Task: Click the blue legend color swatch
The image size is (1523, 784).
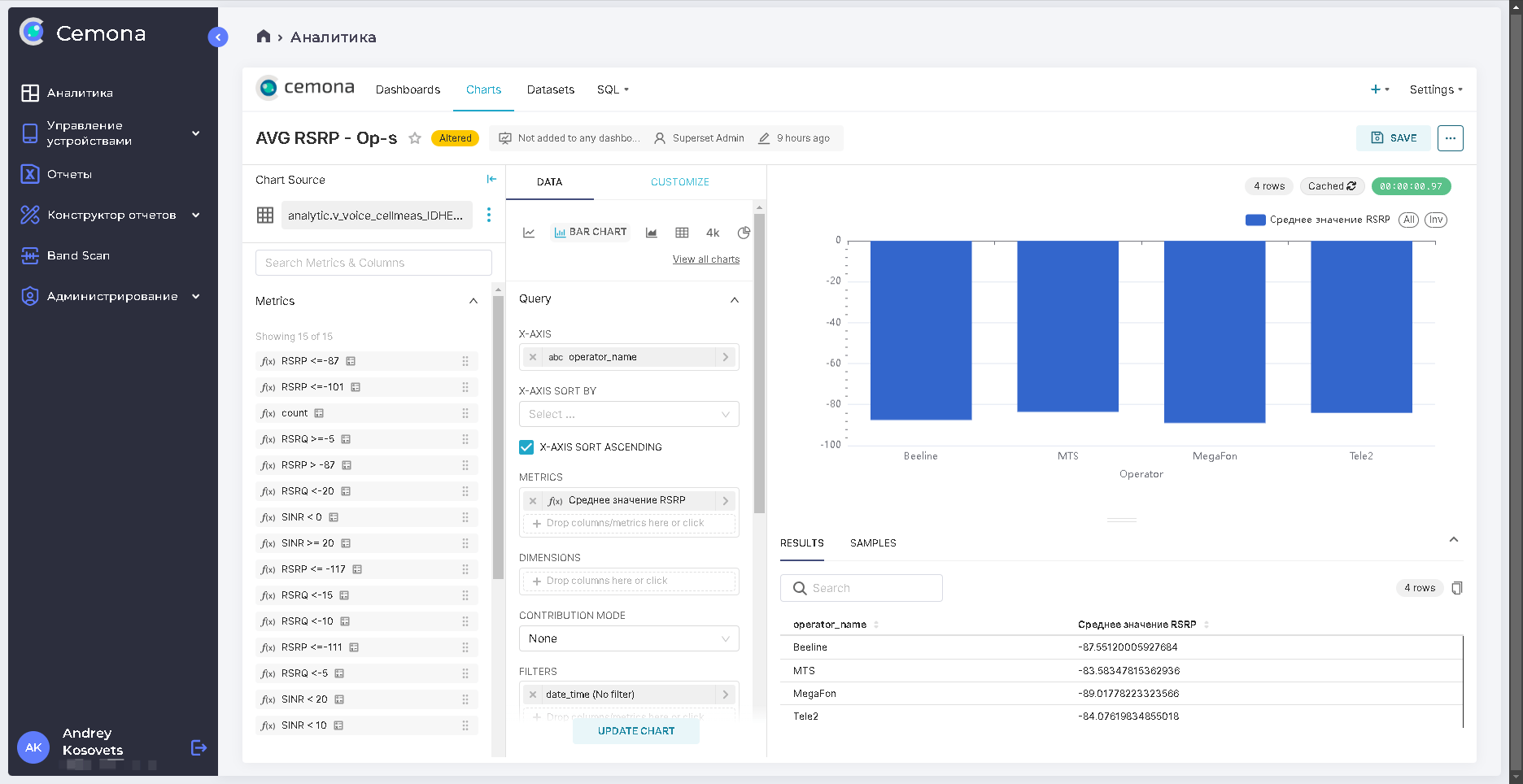Action: click(1255, 220)
